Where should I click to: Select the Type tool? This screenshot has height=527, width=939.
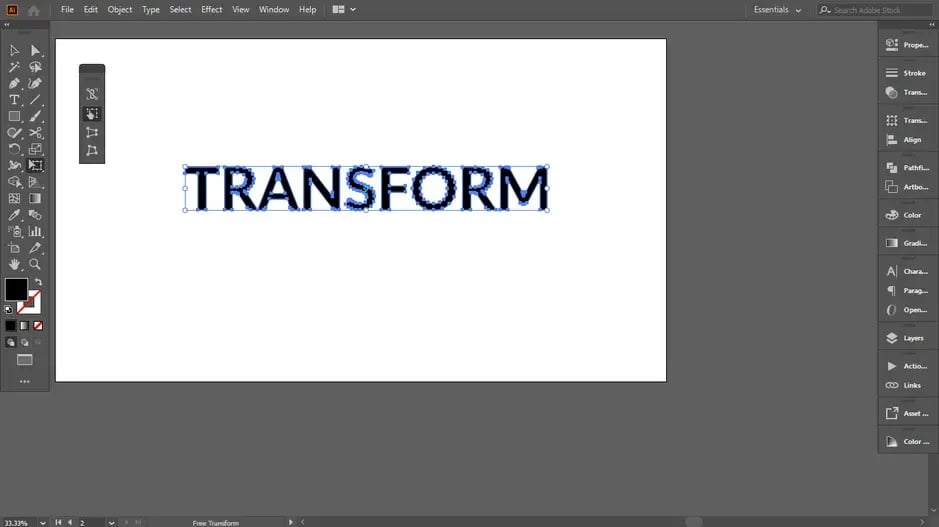pyautogui.click(x=14, y=100)
